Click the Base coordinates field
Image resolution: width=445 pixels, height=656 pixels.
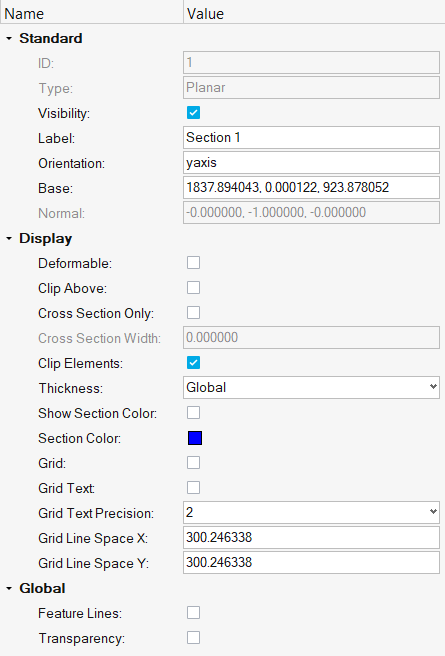[x=311, y=187]
